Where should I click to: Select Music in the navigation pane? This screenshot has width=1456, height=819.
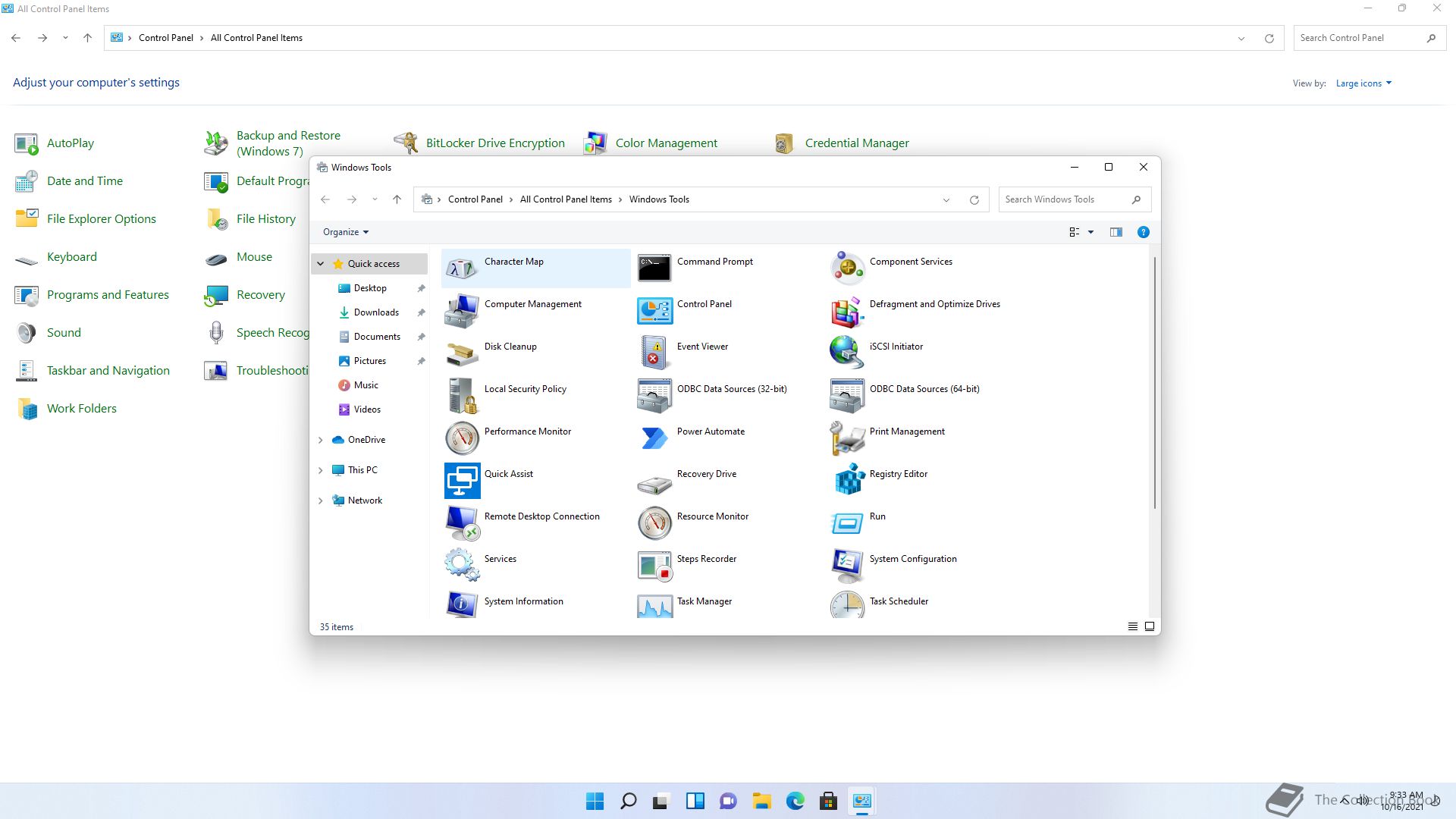click(366, 385)
